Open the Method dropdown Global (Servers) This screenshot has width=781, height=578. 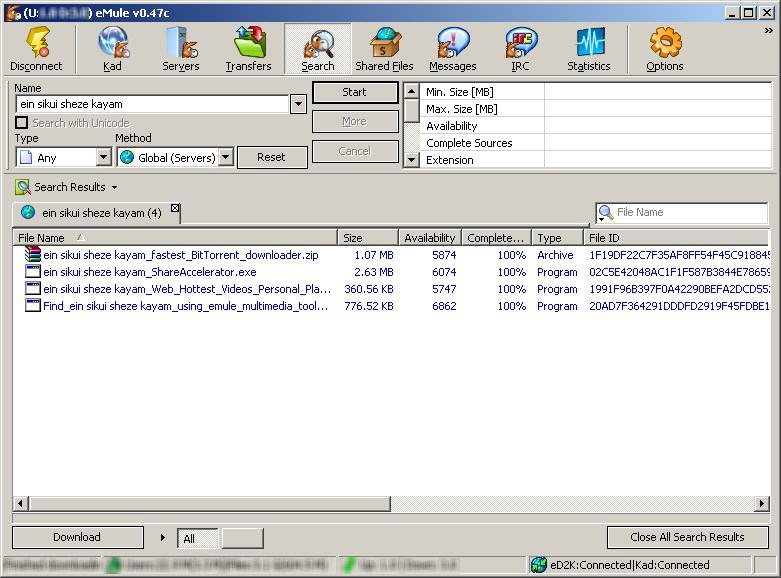[226, 157]
